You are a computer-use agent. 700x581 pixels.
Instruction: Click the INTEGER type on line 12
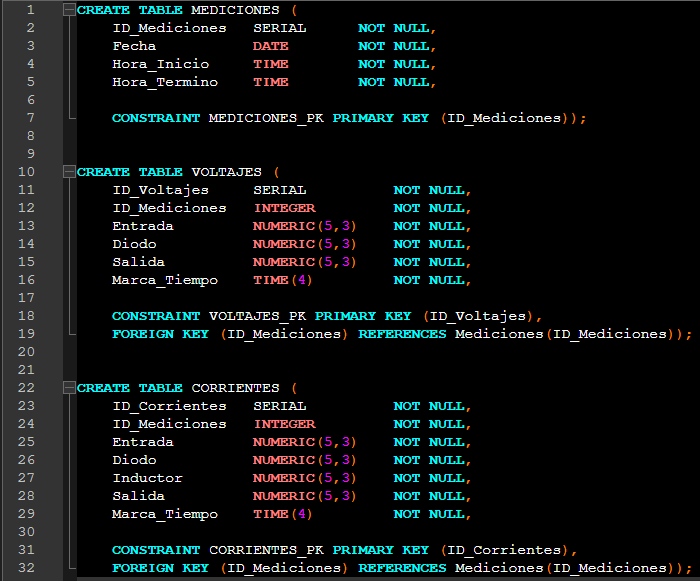(x=284, y=208)
